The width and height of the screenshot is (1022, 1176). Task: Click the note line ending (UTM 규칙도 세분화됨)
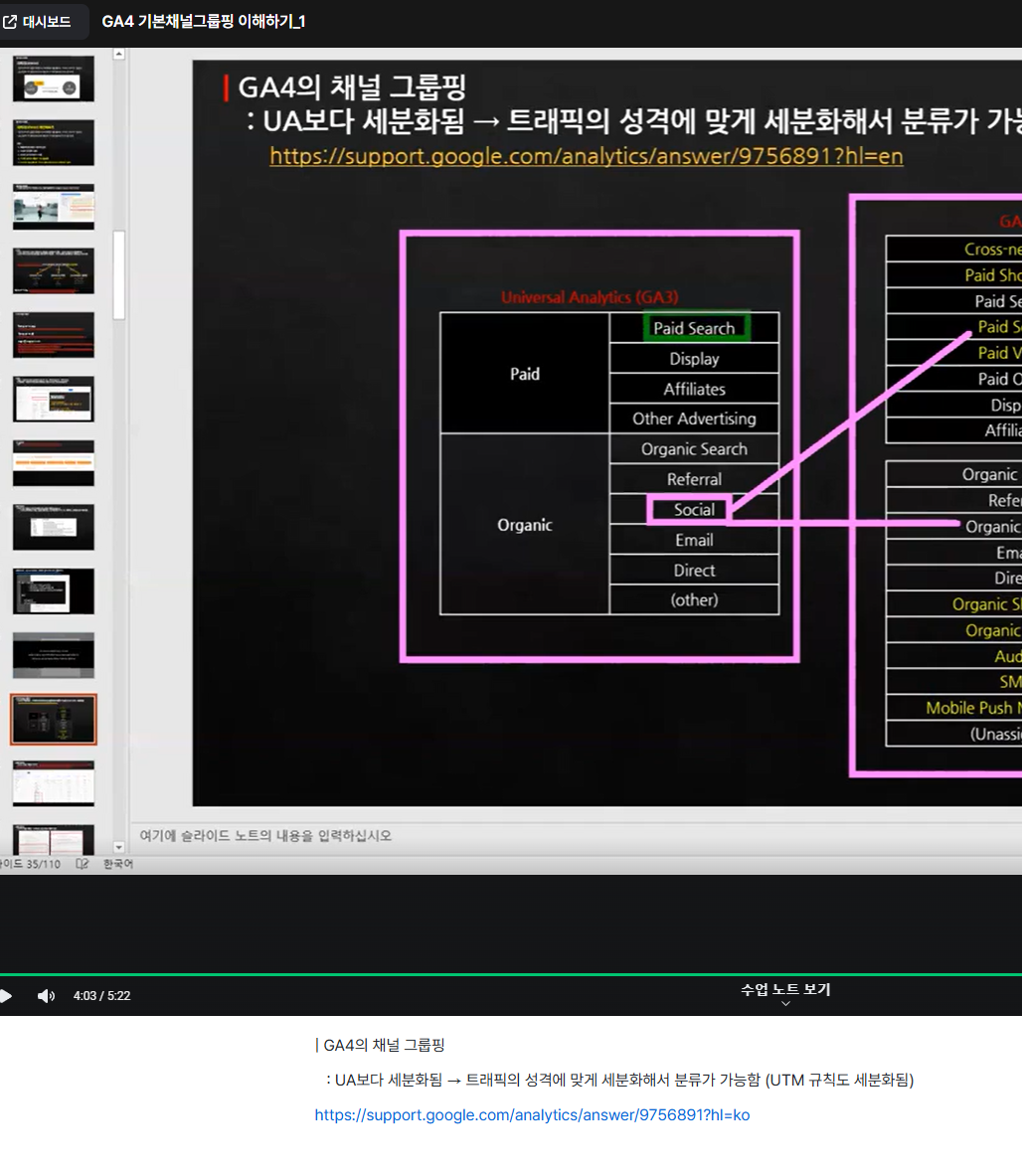619,1080
